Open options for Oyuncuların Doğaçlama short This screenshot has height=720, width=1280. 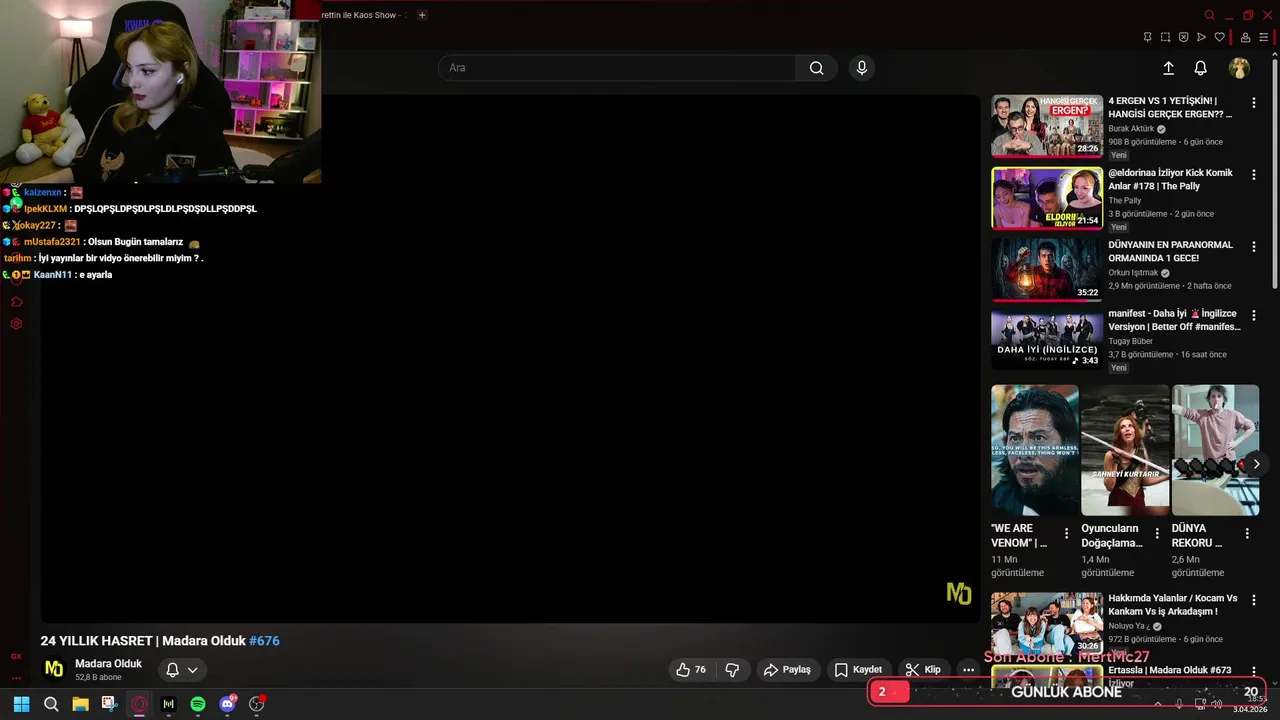[x=1157, y=534]
